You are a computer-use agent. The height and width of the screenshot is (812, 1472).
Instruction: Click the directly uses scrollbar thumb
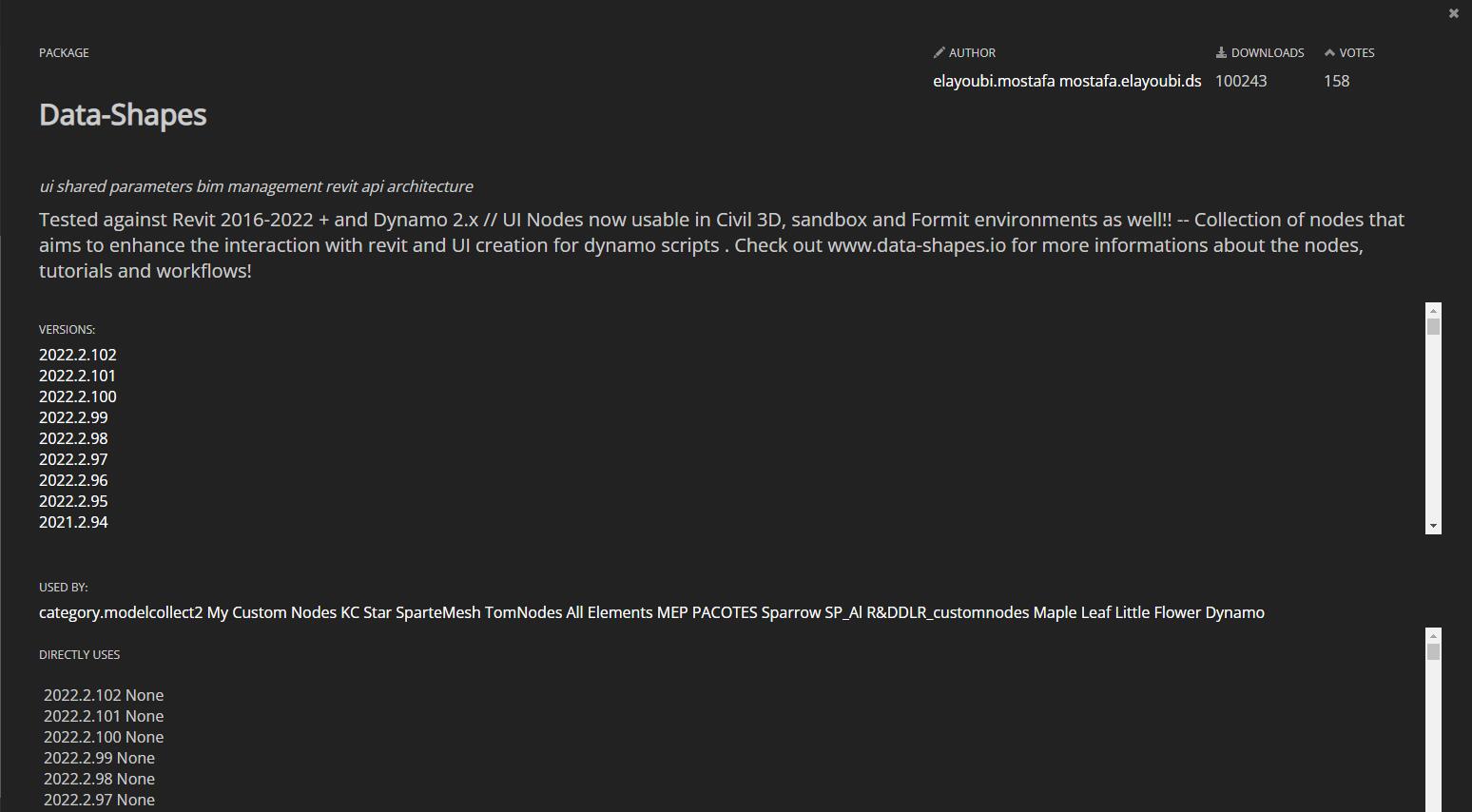pyautogui.click(x=1433, y=651)
